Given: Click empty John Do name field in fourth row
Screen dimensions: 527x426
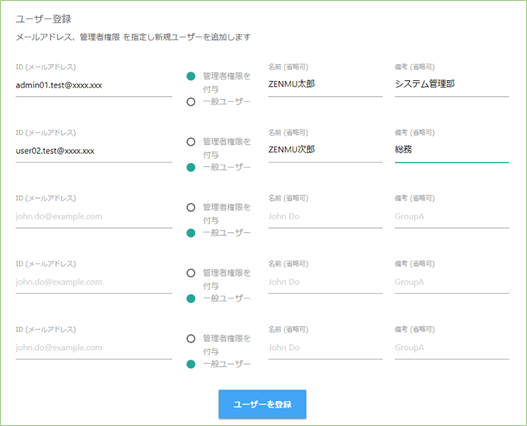Looking at the screenshot, I should coord(325,282).
